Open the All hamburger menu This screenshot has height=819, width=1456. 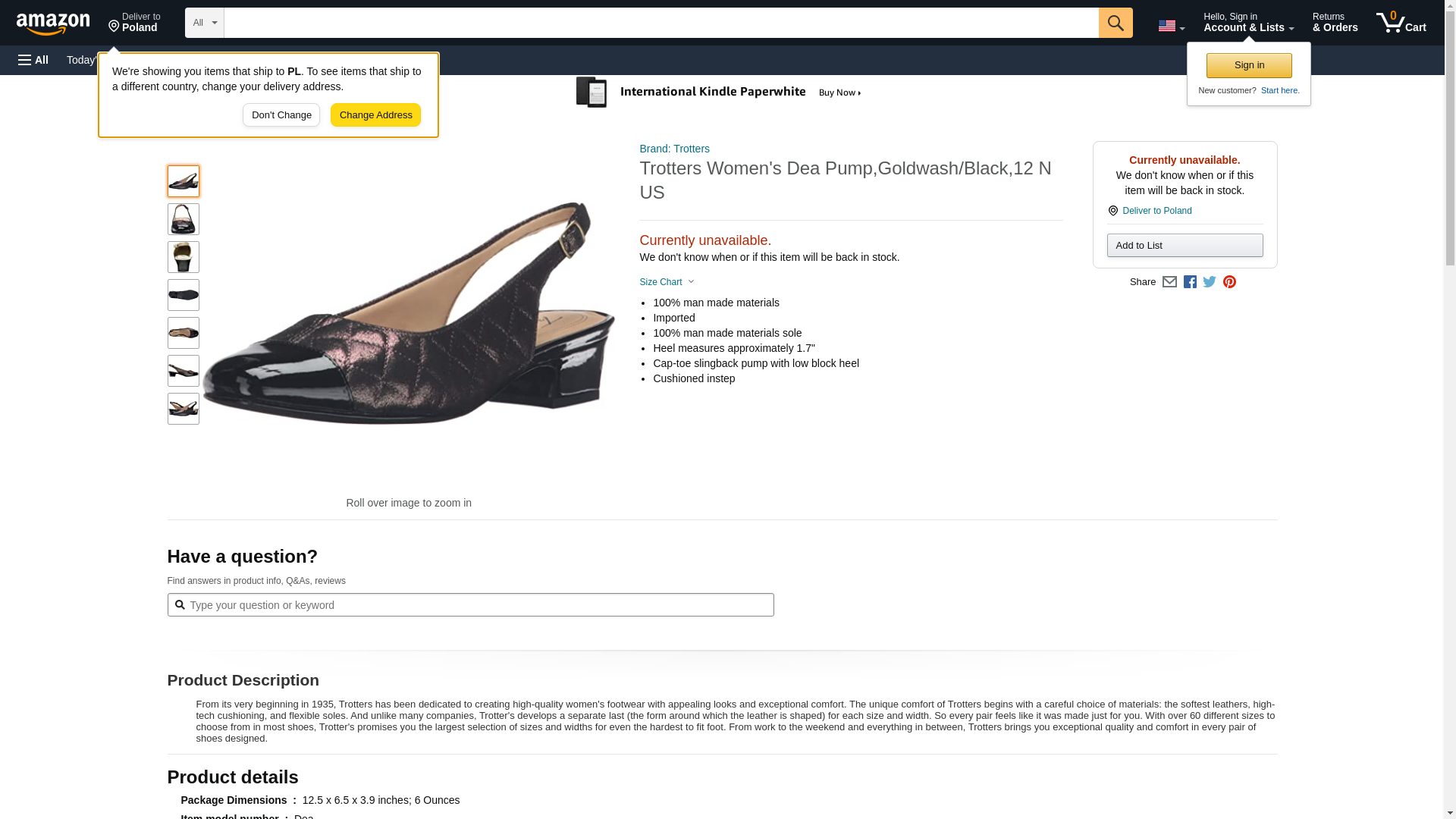33,60
